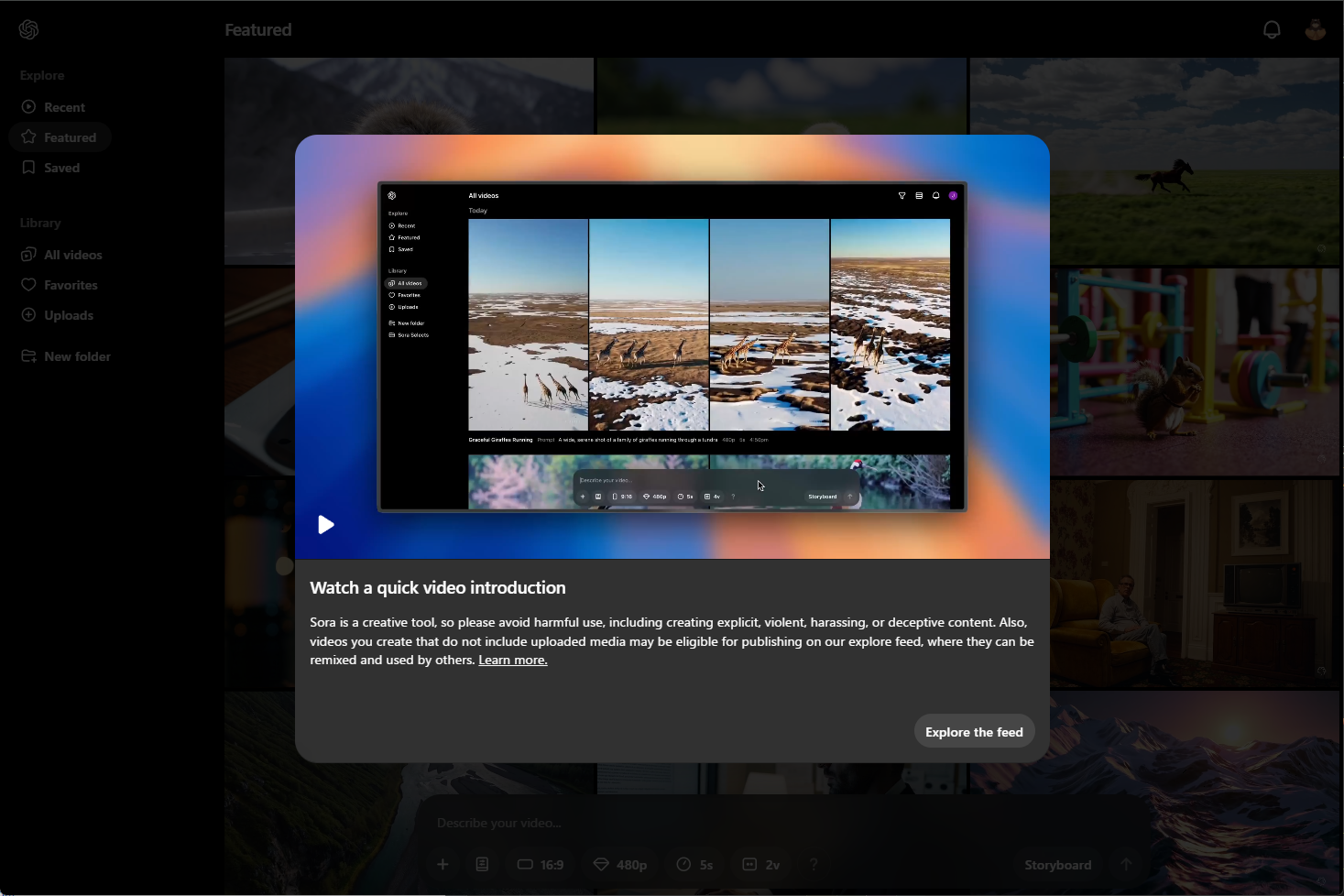This screenshot has width=1344, height=896.
Task: Click the All videos icon
Action: [x=28, y=255]
